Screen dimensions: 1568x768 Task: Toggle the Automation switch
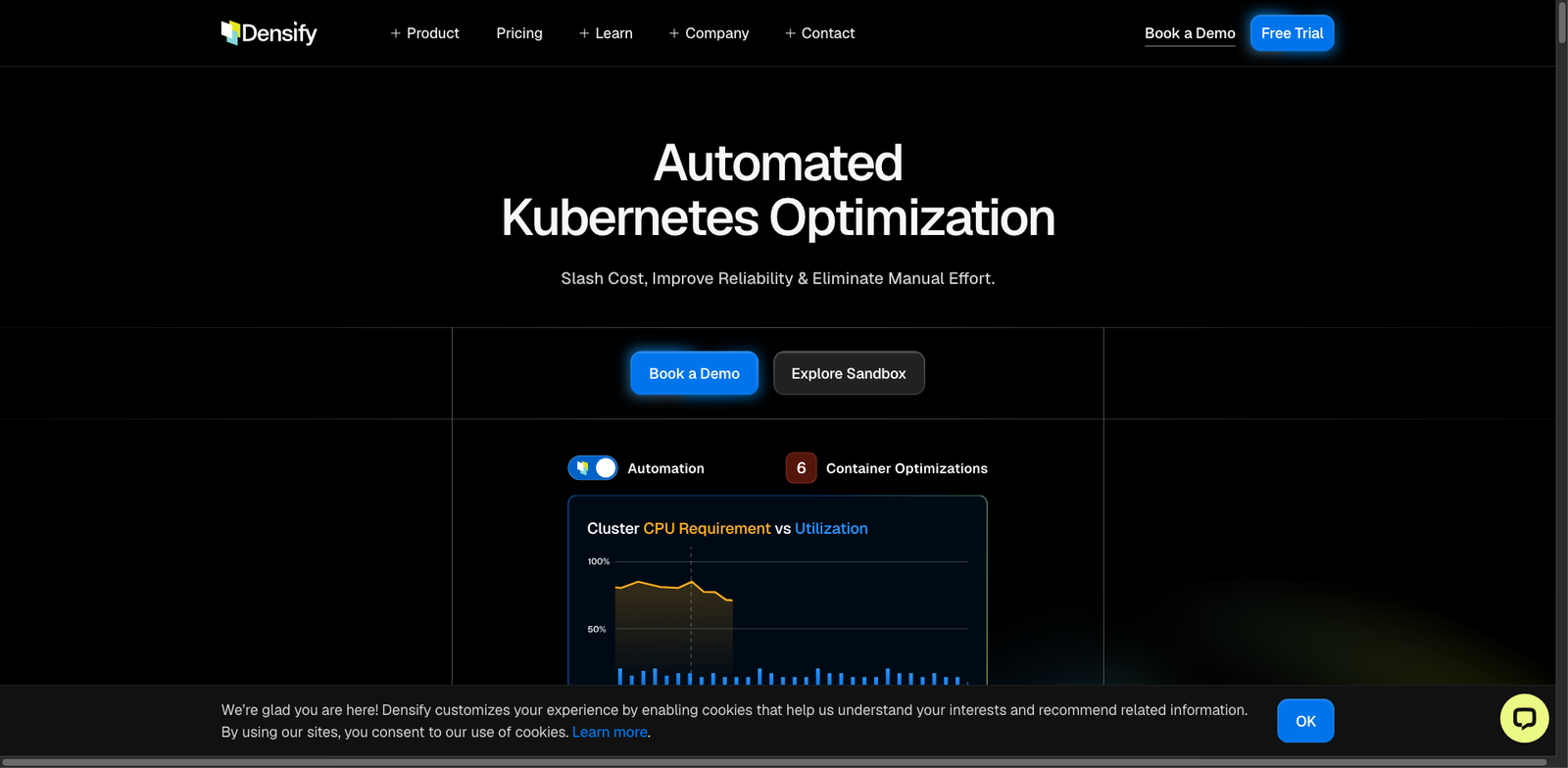click(x=593, y=468)
